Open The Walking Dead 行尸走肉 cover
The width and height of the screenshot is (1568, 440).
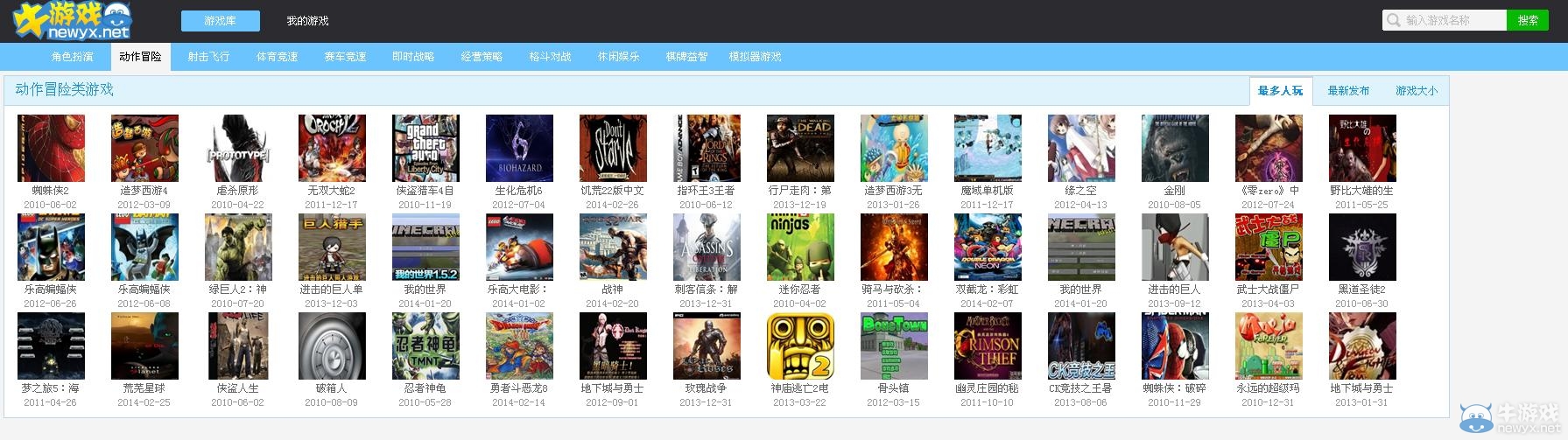pos(800,148)
